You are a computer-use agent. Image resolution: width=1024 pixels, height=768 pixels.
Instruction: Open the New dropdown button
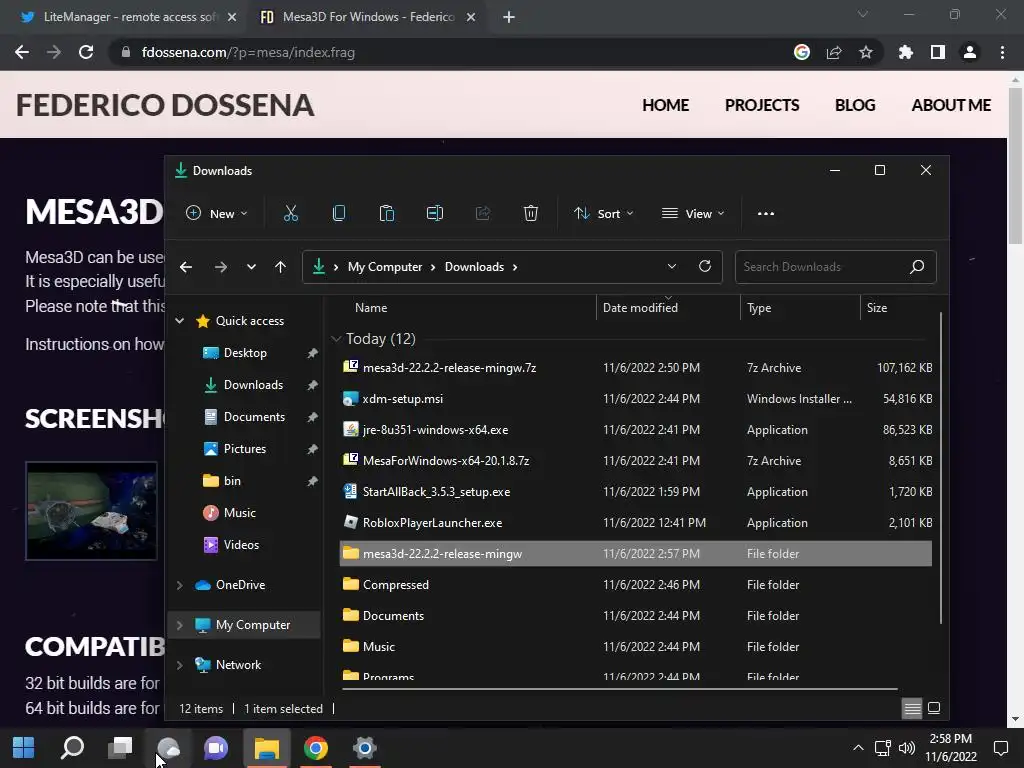click(x=217, y=214)
